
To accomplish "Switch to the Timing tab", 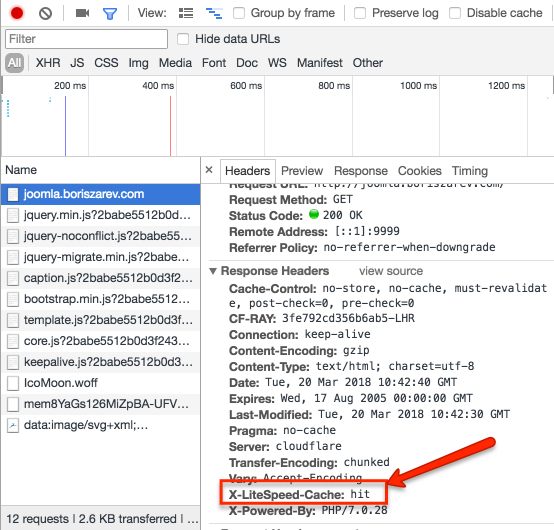I will tap(470, 171).
